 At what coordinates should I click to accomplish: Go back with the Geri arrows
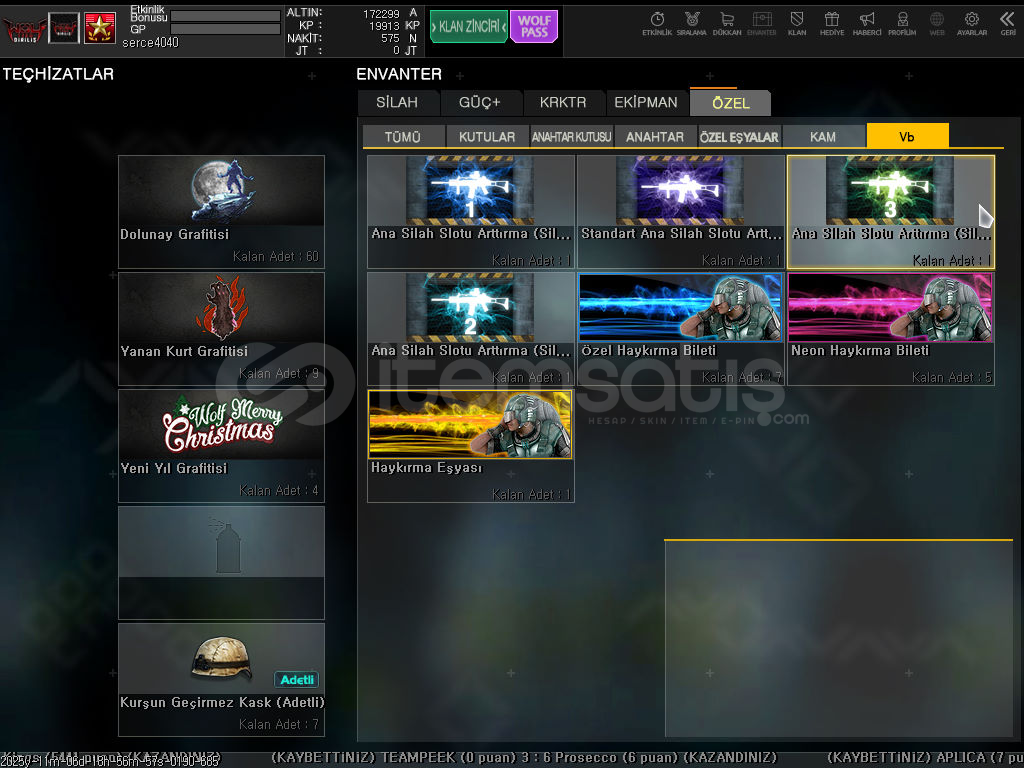1007,23
